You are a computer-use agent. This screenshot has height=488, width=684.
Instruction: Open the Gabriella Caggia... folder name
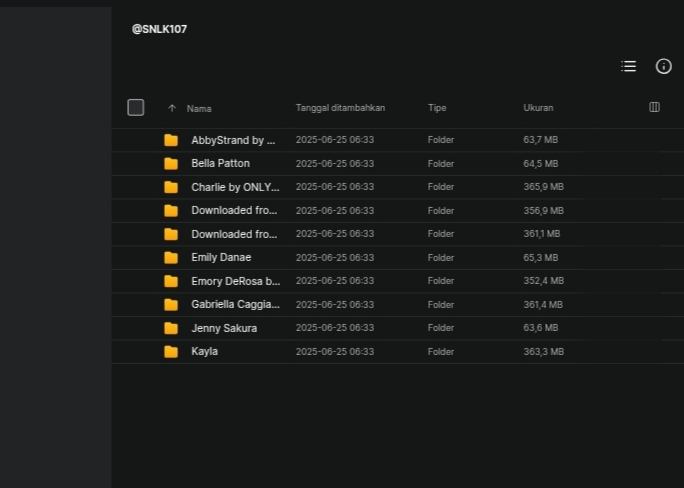coord(236,304)
